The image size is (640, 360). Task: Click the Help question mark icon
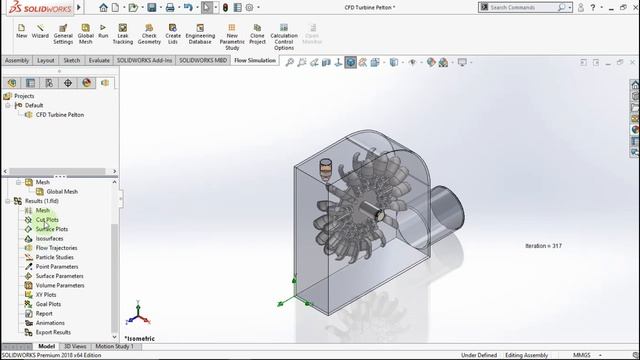pos(593,7)
